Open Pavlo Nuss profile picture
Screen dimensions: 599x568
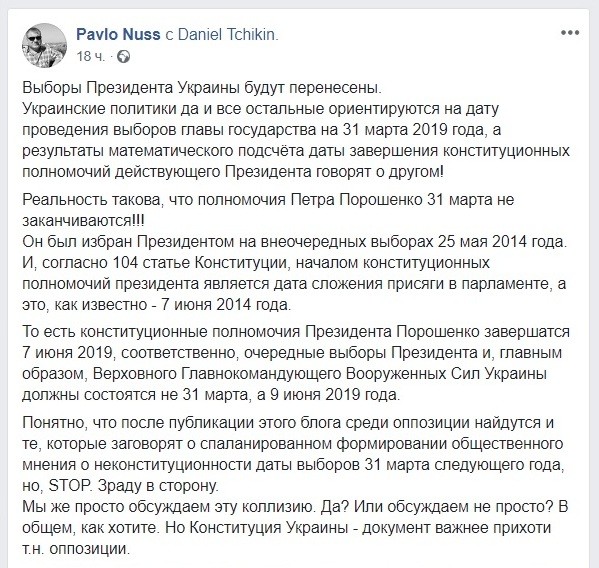[45, 45]
